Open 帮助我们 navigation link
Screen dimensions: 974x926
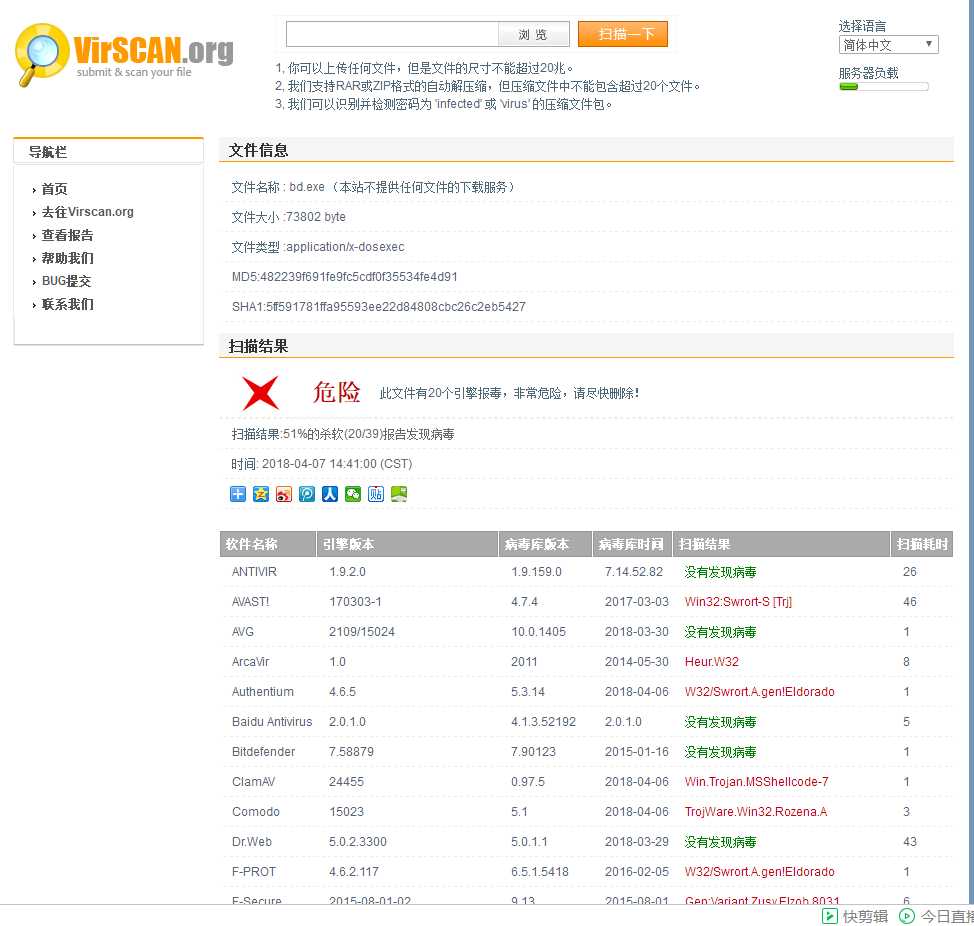coord(67,258)
